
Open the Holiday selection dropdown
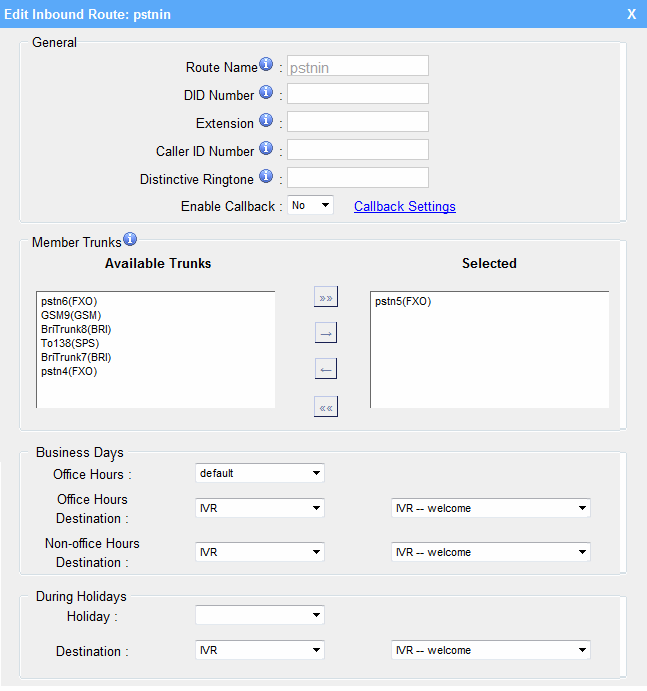click(259, 615)
